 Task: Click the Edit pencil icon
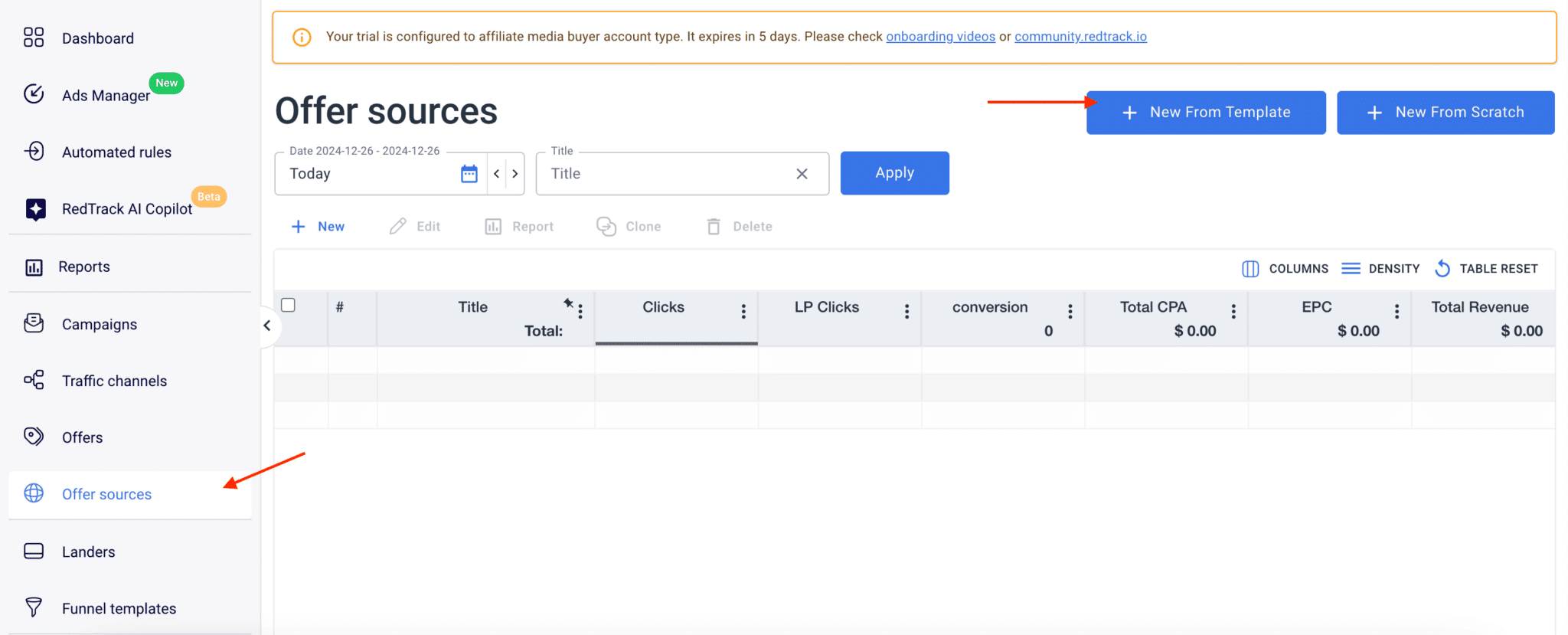(x=397, y=226)
